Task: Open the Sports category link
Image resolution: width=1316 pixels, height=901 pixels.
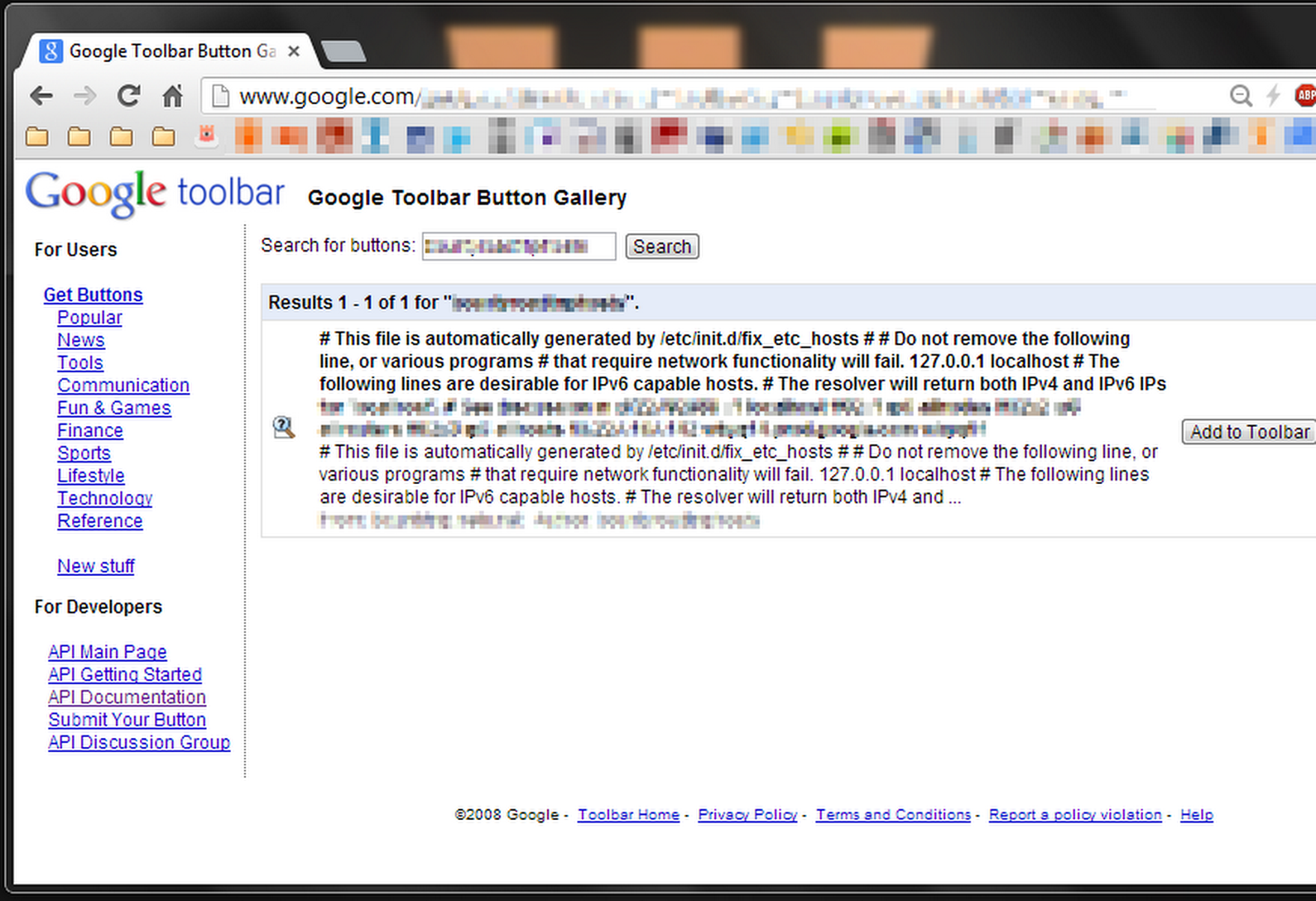Action: (x=84, y=453)
